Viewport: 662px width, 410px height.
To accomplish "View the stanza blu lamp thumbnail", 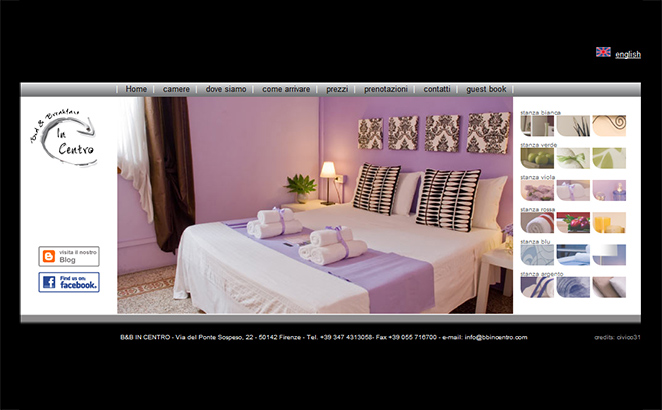I will point(609,254).
